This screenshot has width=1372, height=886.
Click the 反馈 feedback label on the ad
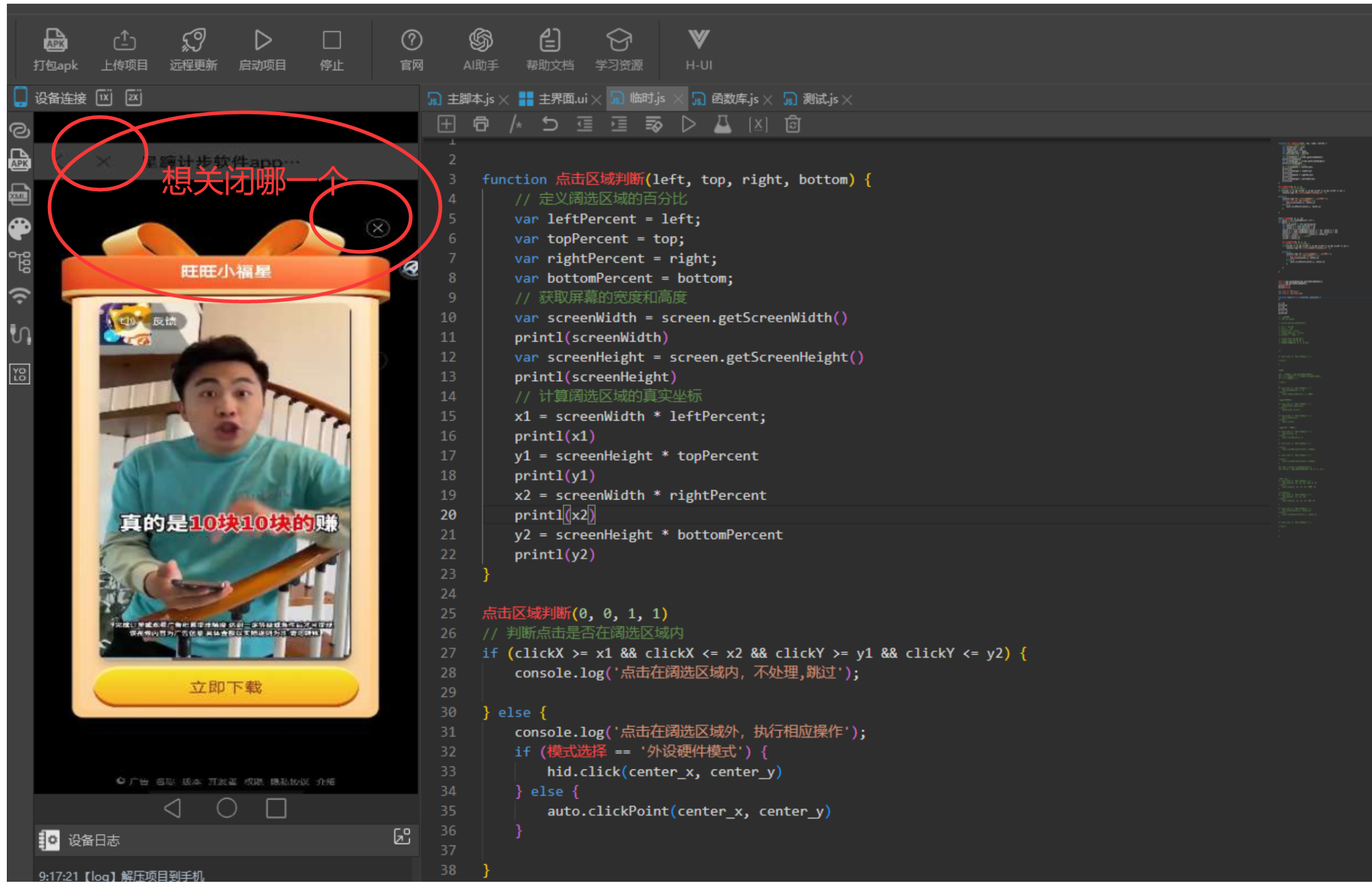[x=165, y=321]
